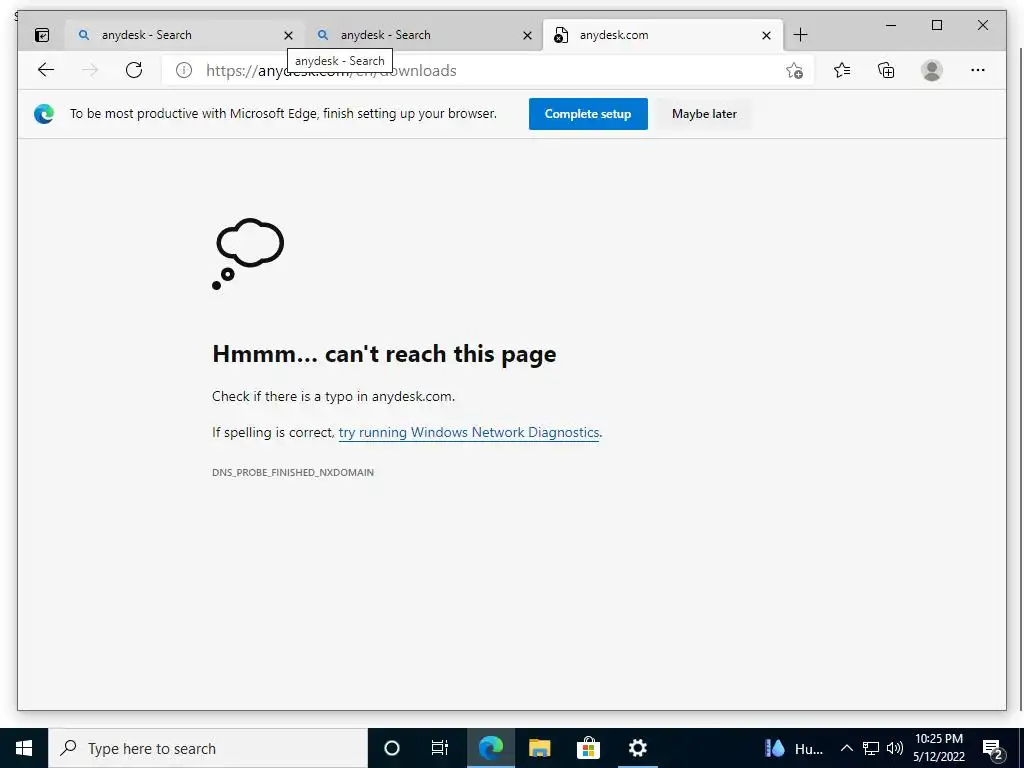Screen dimensions: 1024x768
Task: Go back to the previous page
Action: (46, 70)
